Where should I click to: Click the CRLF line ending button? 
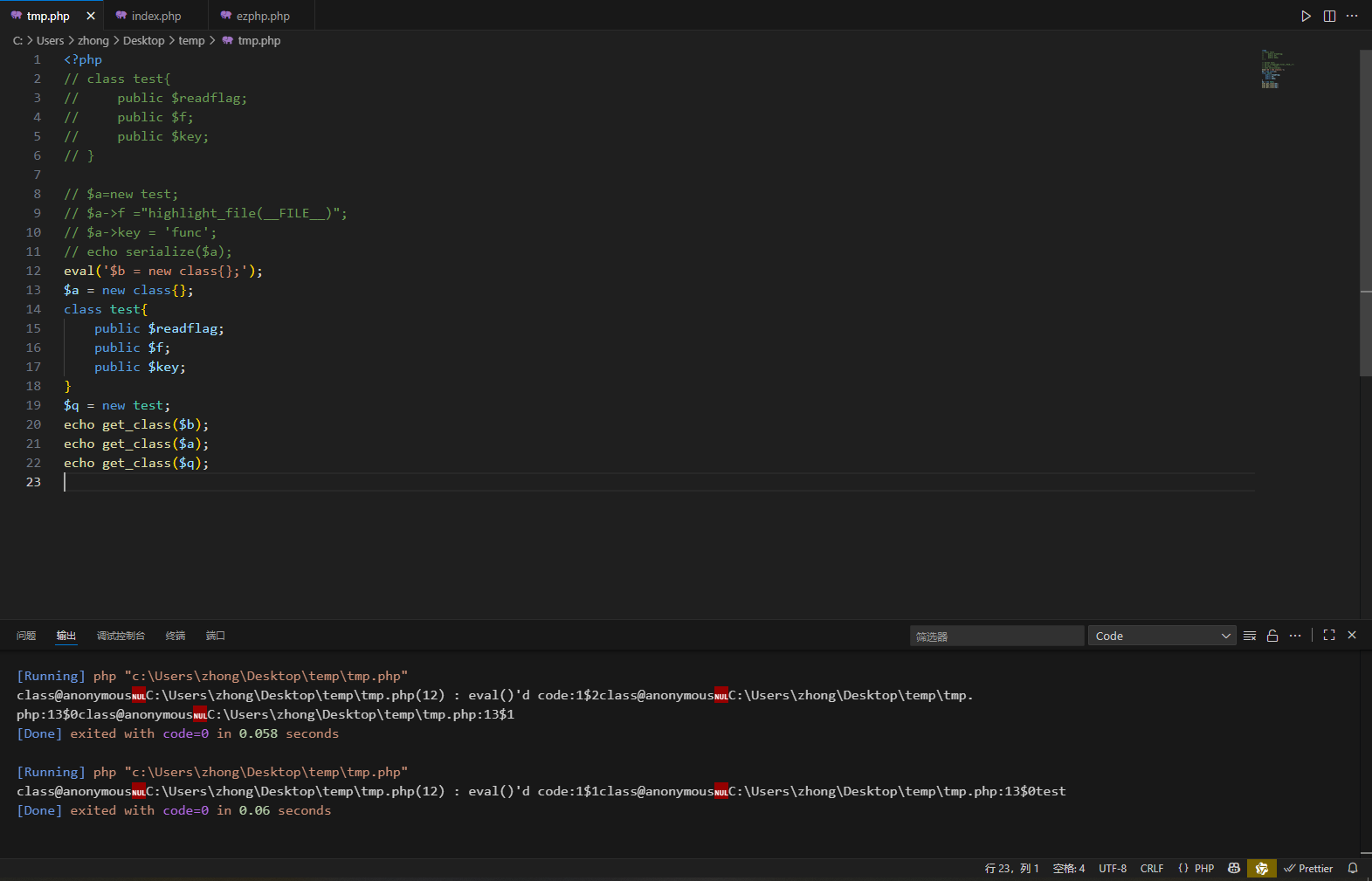[x=1151, y=868]
